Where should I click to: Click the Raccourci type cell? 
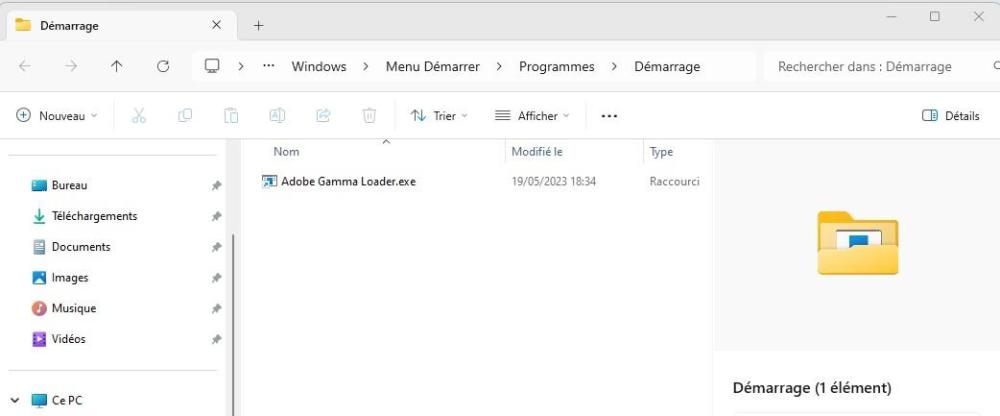[x=674, y=181]
